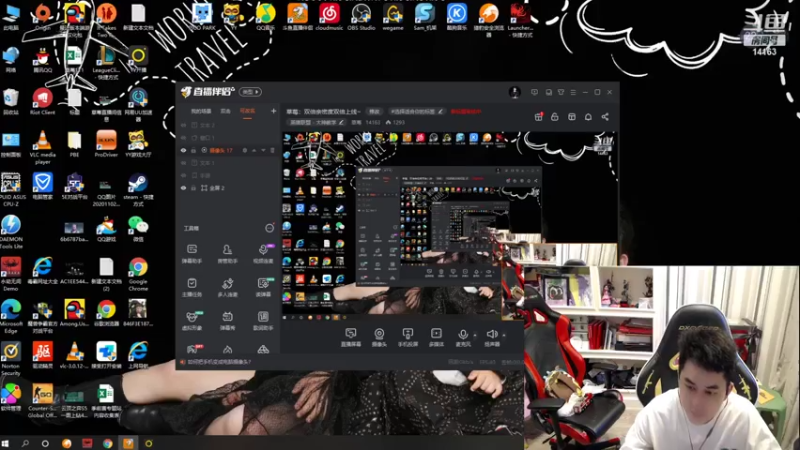800x450 pixels.
Task: Delete the 摄像头 17 source with trash icon
Action: click(272, 151)
